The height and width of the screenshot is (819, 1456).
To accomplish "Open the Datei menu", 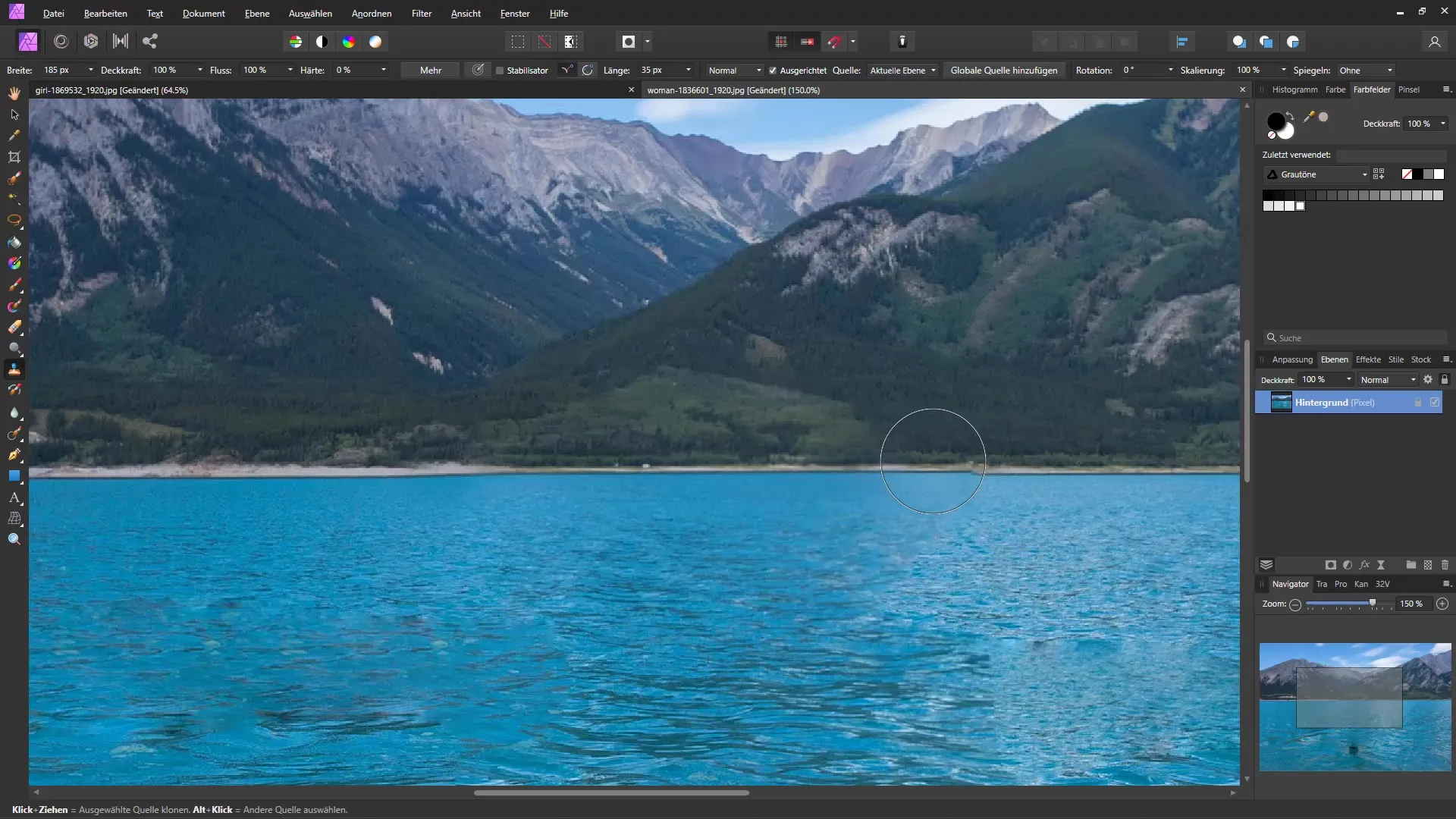I will click(x=54, y=13).
